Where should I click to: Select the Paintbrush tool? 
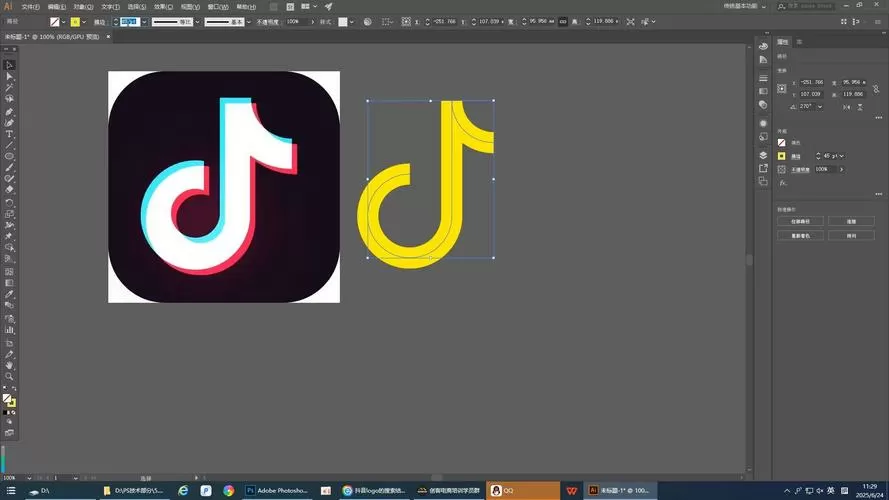coord(9,168)
